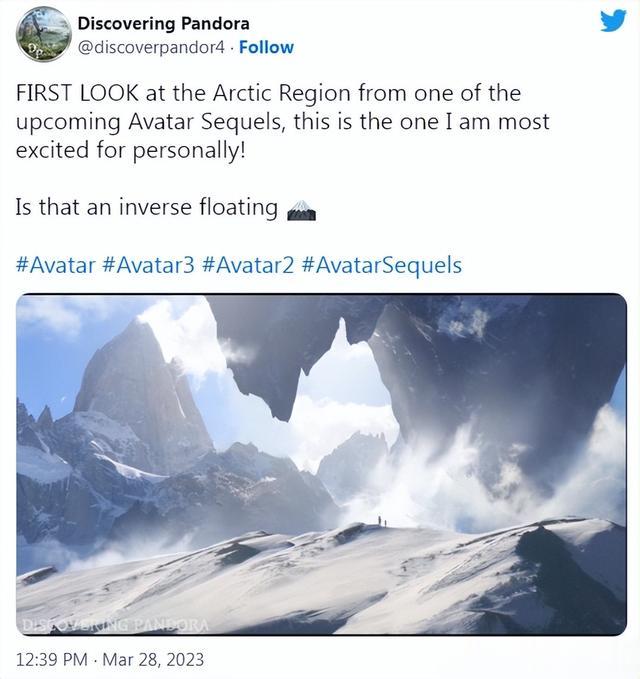Image resolution: width=640 pixels, height=679 pixels.
Task: Click the 12:39 PM tweet timestamp
Action: coord(52,660)
